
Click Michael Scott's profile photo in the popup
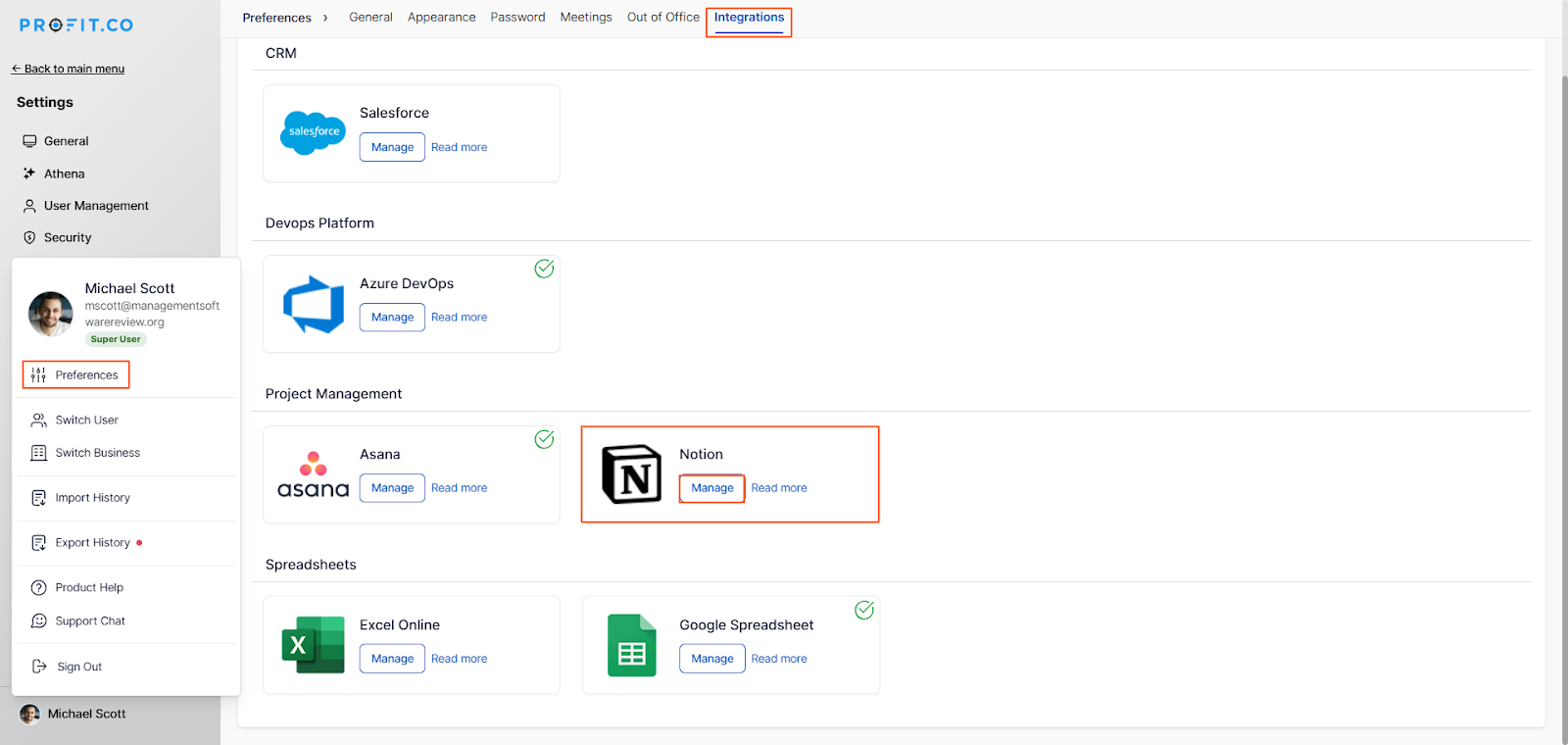click(x=51, y=314)
